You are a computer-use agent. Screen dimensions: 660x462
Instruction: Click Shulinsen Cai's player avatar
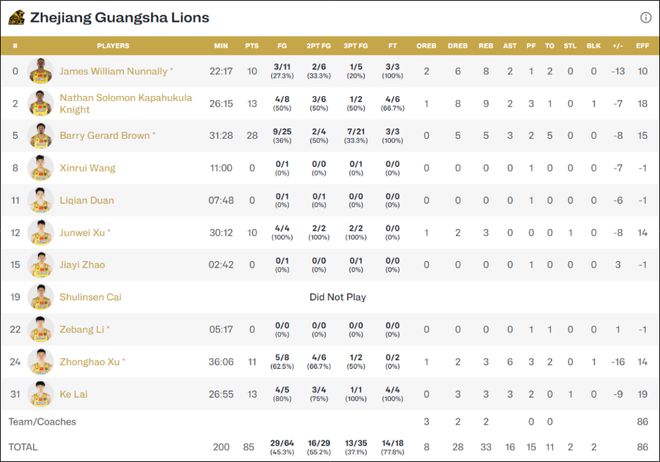coord(41,297)
